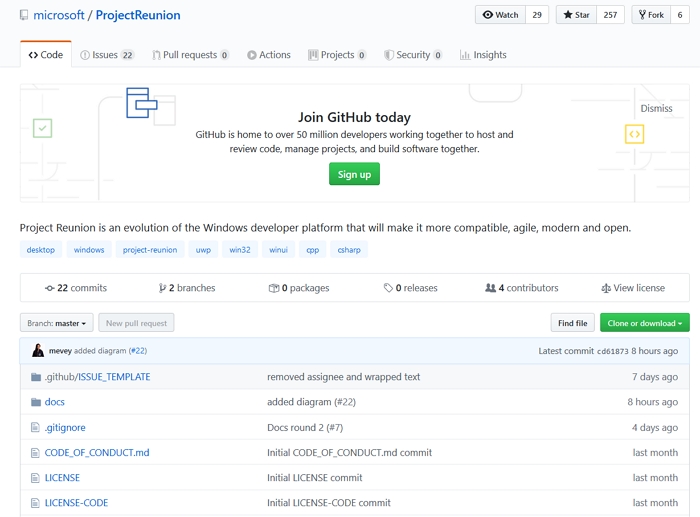Click the folder icon next to docs

[x=36, y=402]
